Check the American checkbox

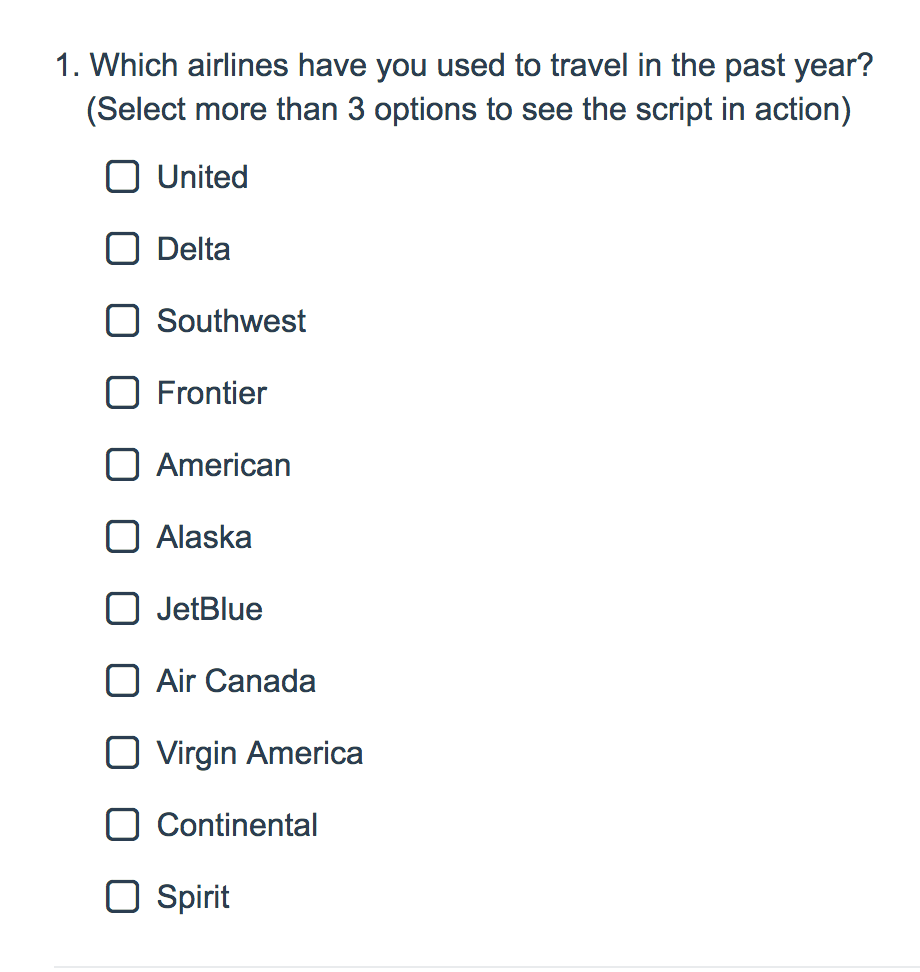pos(122,465)
